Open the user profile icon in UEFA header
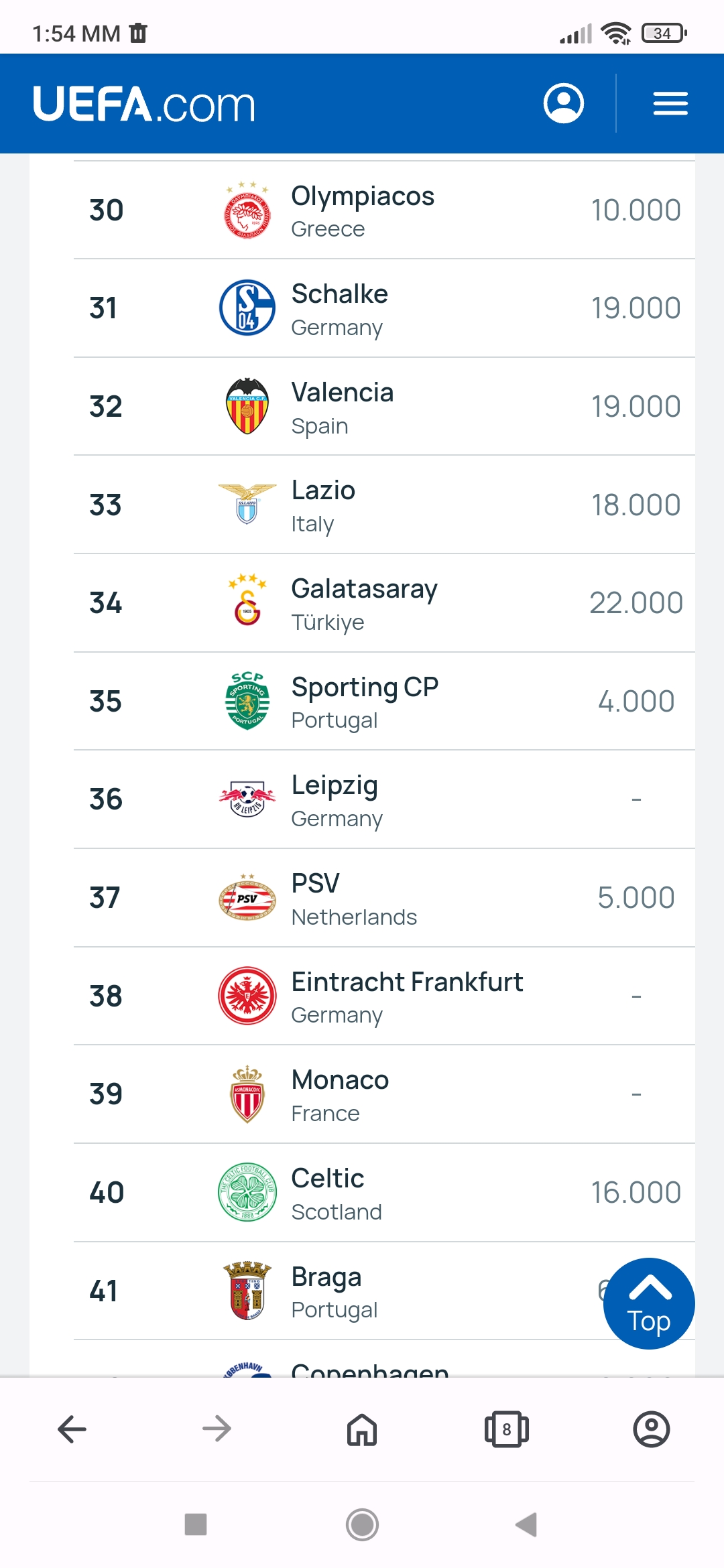The width and height of the screenshot is (724, 1568). [x=563, y=103]
